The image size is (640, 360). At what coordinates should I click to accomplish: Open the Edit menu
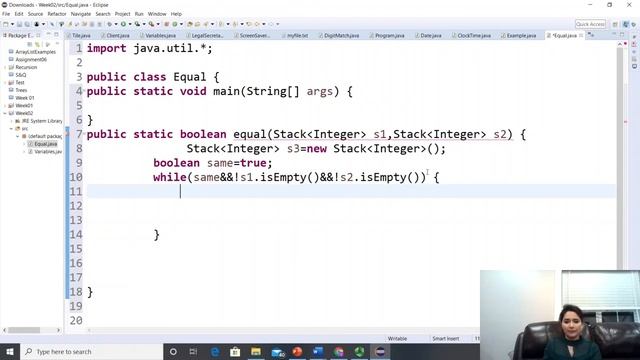pyautogui.click(x=19, y=14)
